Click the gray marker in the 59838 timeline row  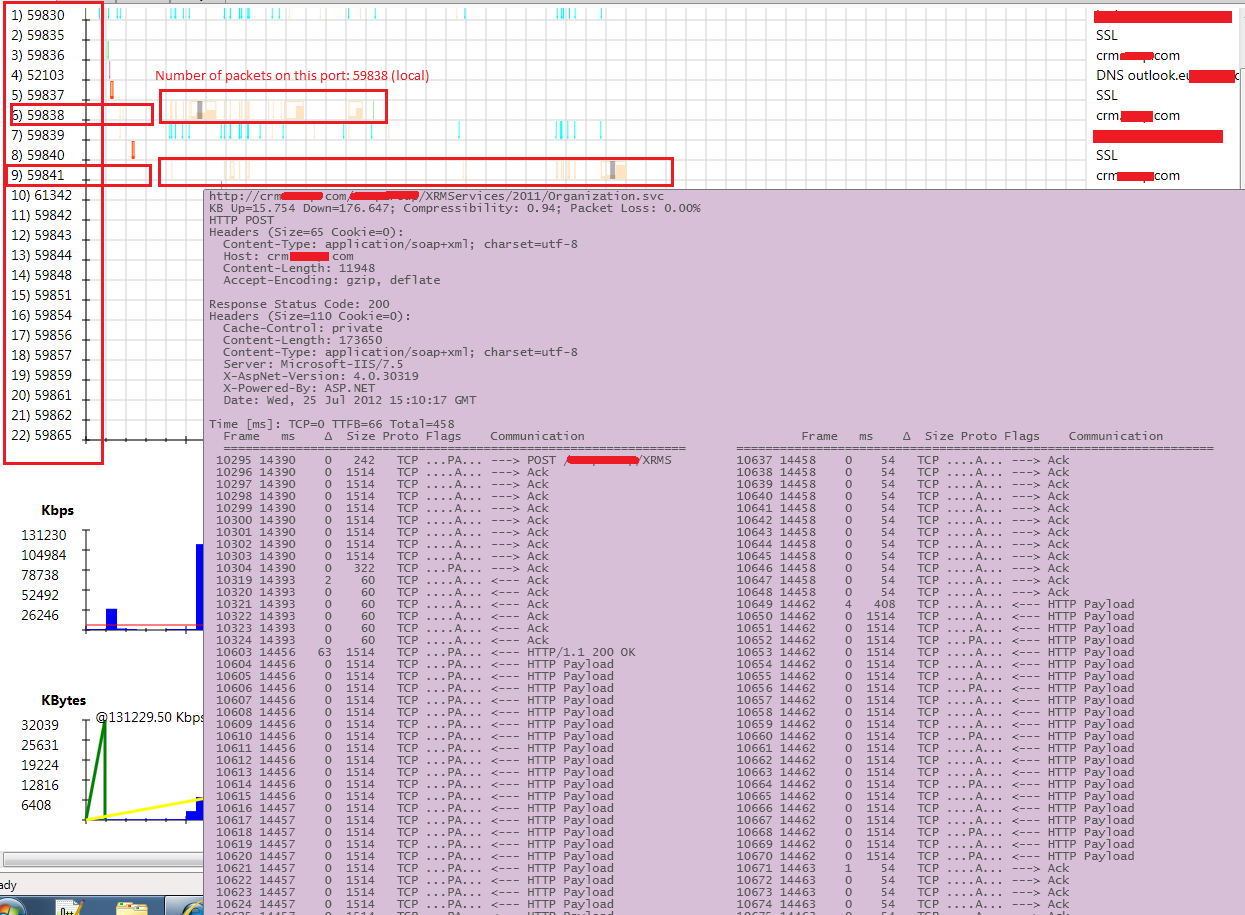[199, 109]
